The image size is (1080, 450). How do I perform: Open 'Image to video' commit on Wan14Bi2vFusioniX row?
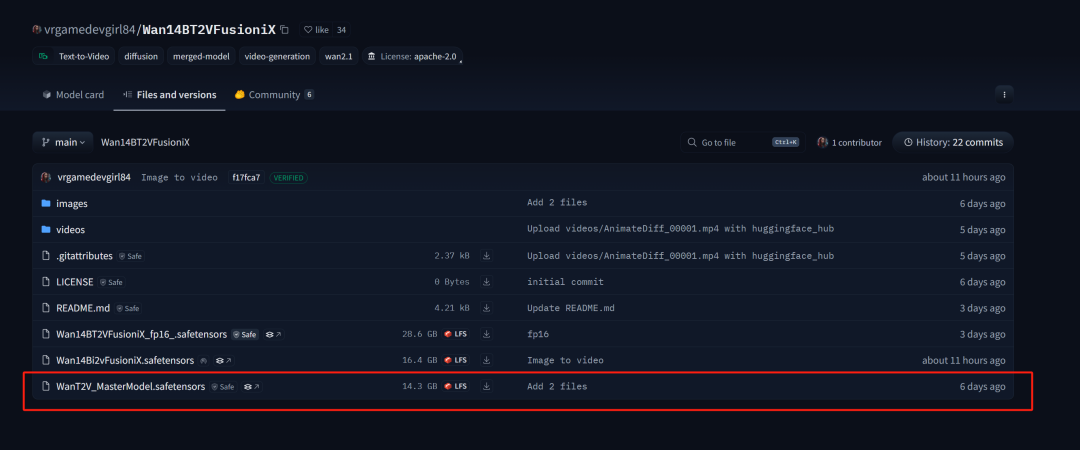[565, 360]
